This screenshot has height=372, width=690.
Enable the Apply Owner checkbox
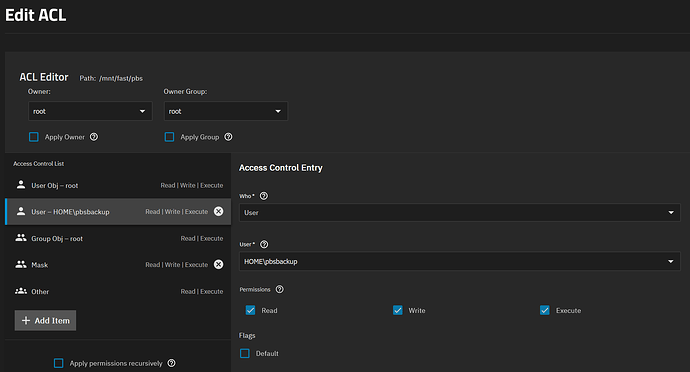point(34,137)
